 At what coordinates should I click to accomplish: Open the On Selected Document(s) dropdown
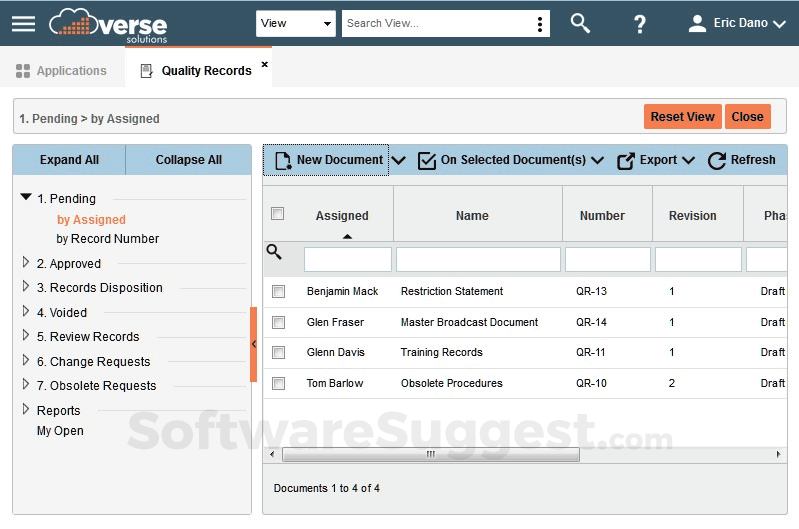511,160
